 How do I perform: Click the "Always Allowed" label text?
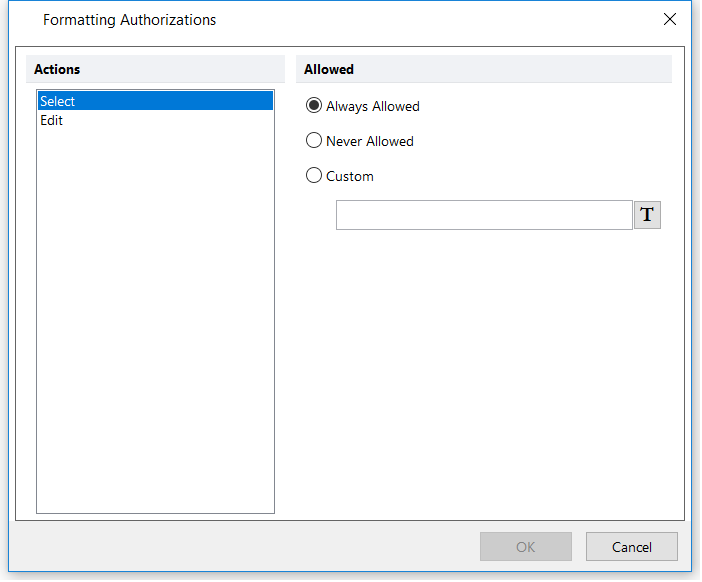click(373, 106)
